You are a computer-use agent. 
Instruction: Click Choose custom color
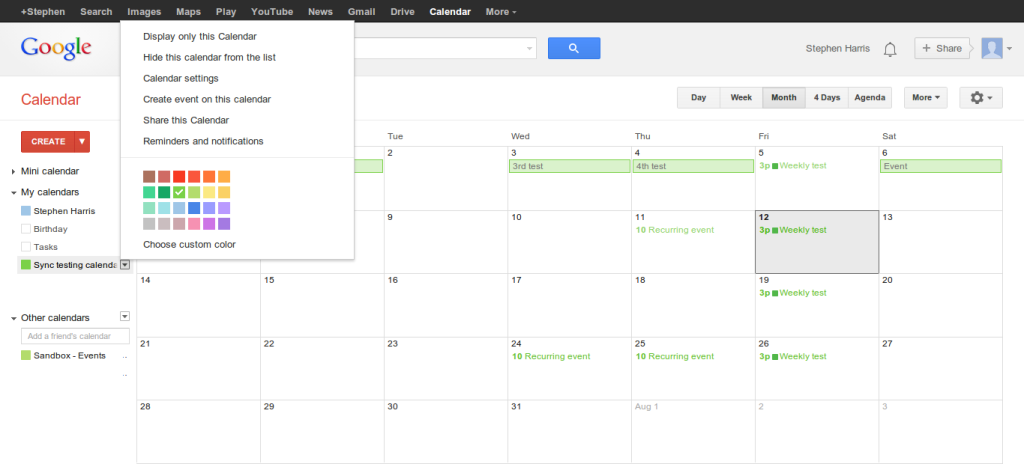189,244
